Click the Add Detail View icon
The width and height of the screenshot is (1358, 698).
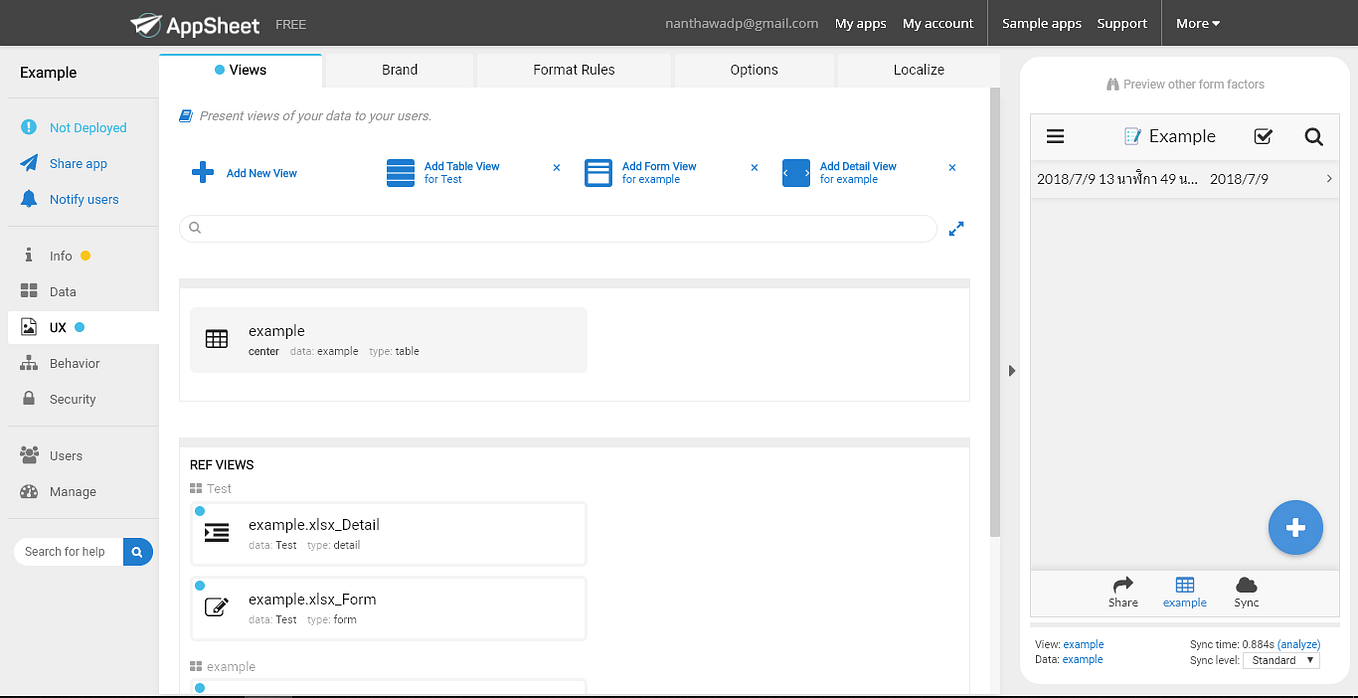[x=796, y=173]
